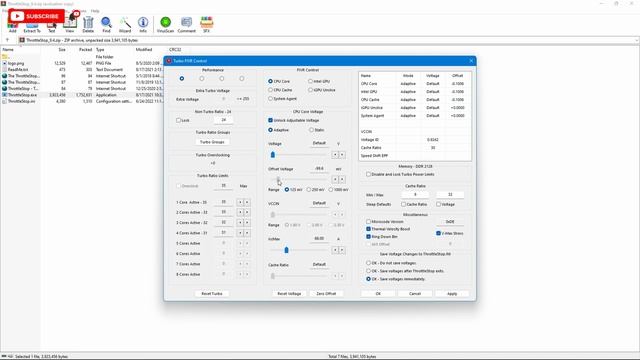Sort file list by Size column
Image resolution: width=640 pixels, height=360 pixels.
click(62, 49)
